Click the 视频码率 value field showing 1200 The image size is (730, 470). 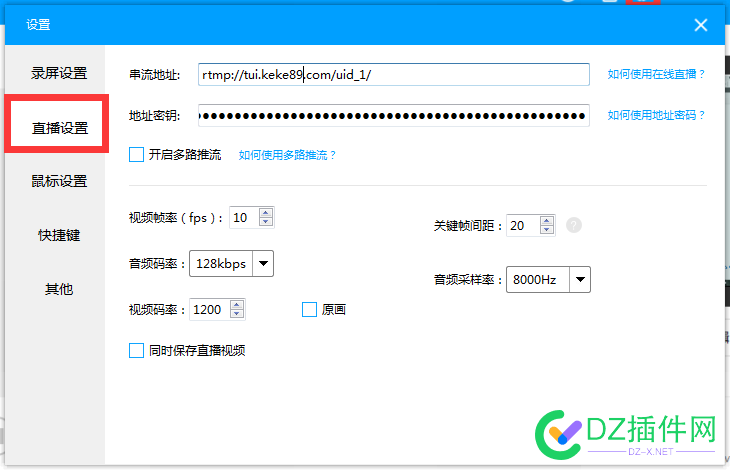[x=210, y=309]
